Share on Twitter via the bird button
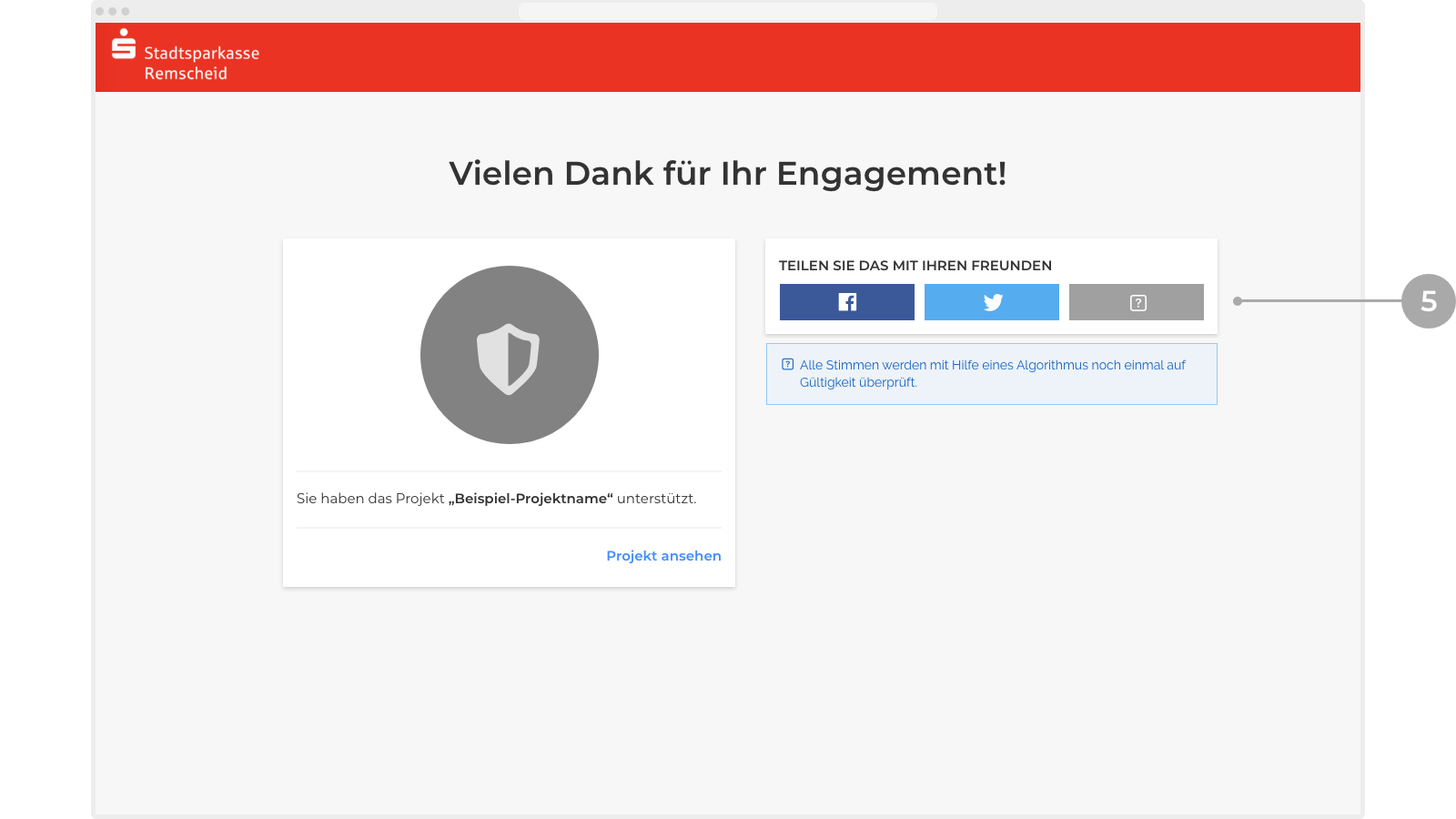Viewport: 1456px width, 819px height. [x=991, y=302]
